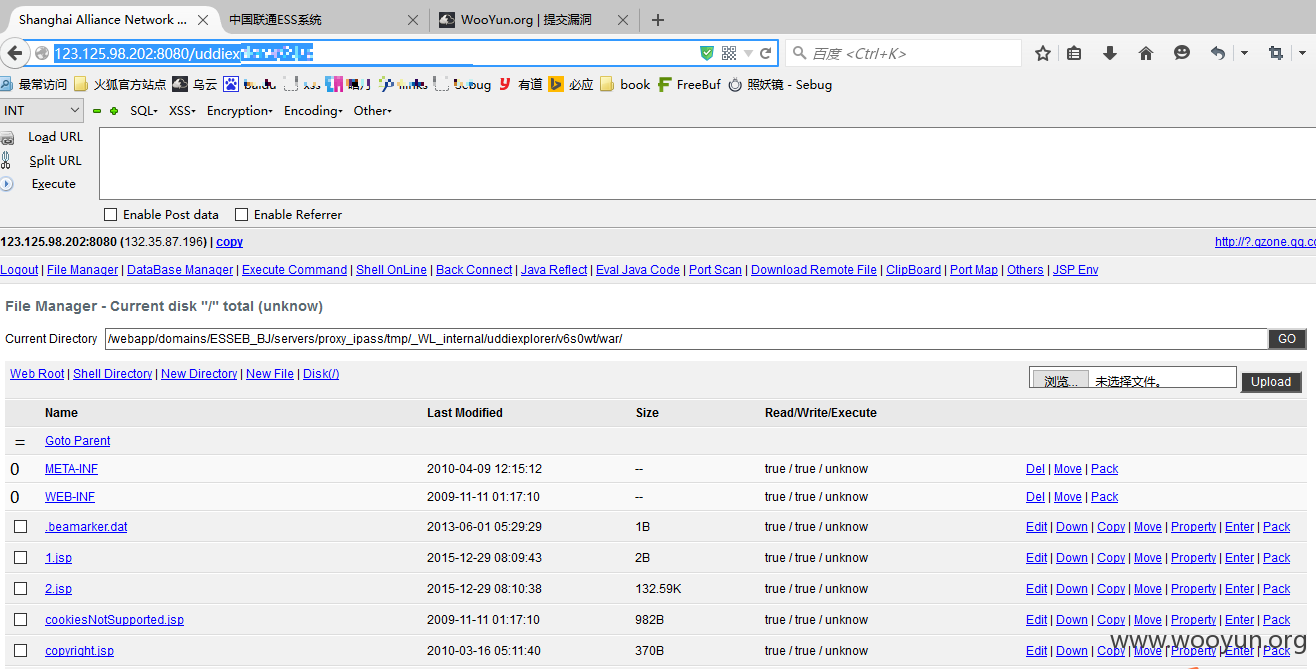The image size is (1316, 669).
Task: Open a new tab with plus button
Action: point(657,20)
